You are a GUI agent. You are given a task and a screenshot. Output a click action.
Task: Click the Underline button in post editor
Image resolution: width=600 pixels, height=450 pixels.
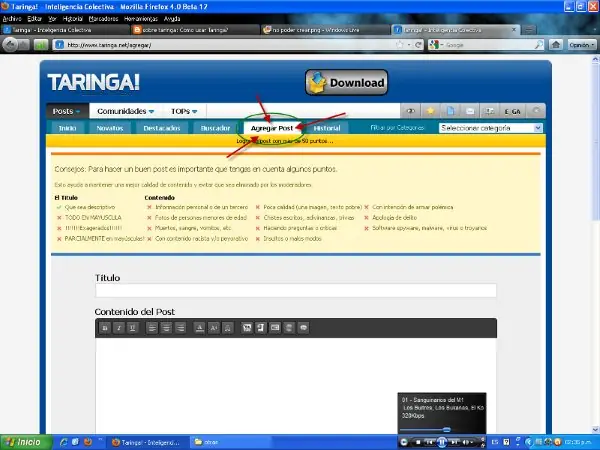pyautogui.click(x=132, y=328)
